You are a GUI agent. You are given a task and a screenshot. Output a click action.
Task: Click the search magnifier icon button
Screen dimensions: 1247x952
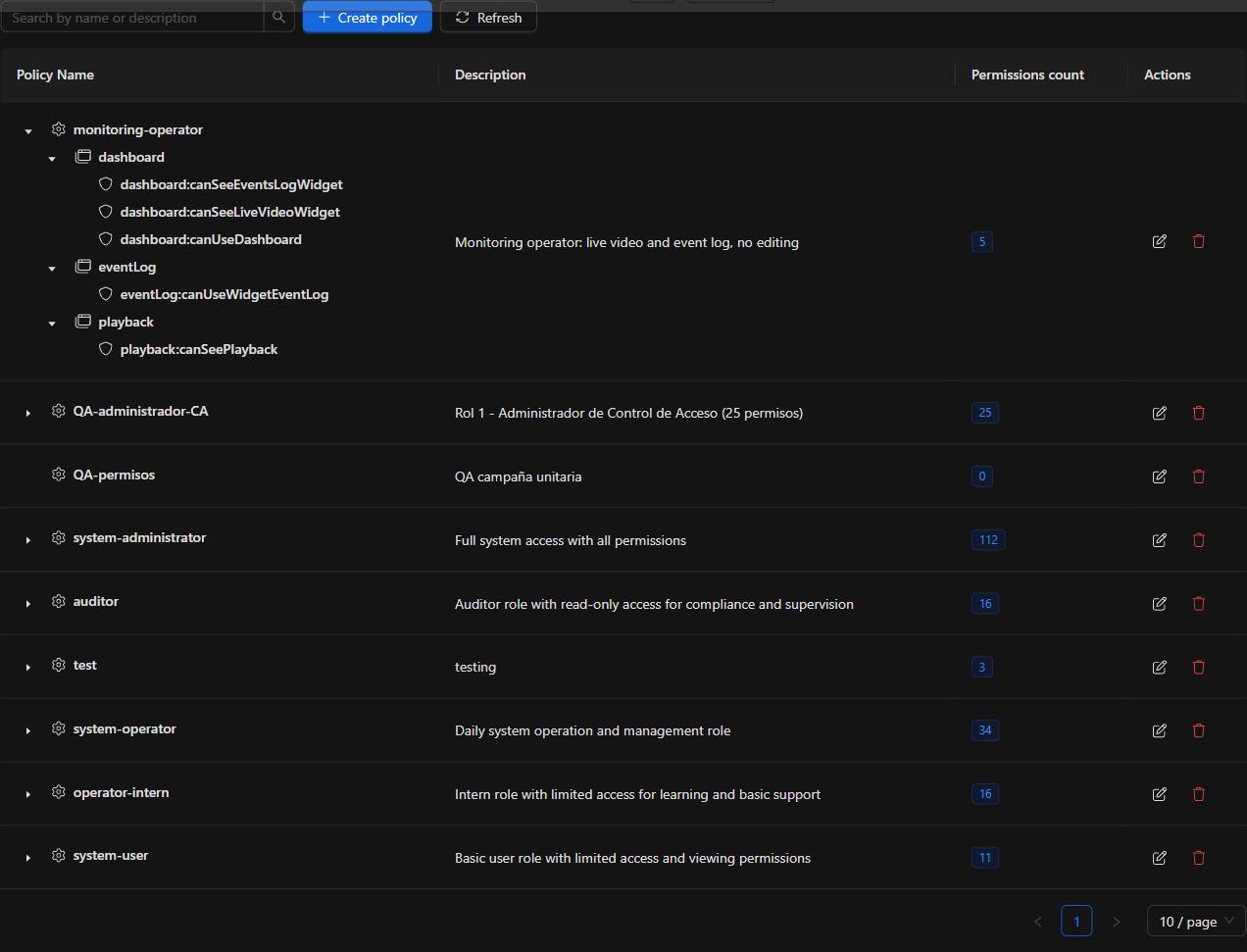click(279, 17)
